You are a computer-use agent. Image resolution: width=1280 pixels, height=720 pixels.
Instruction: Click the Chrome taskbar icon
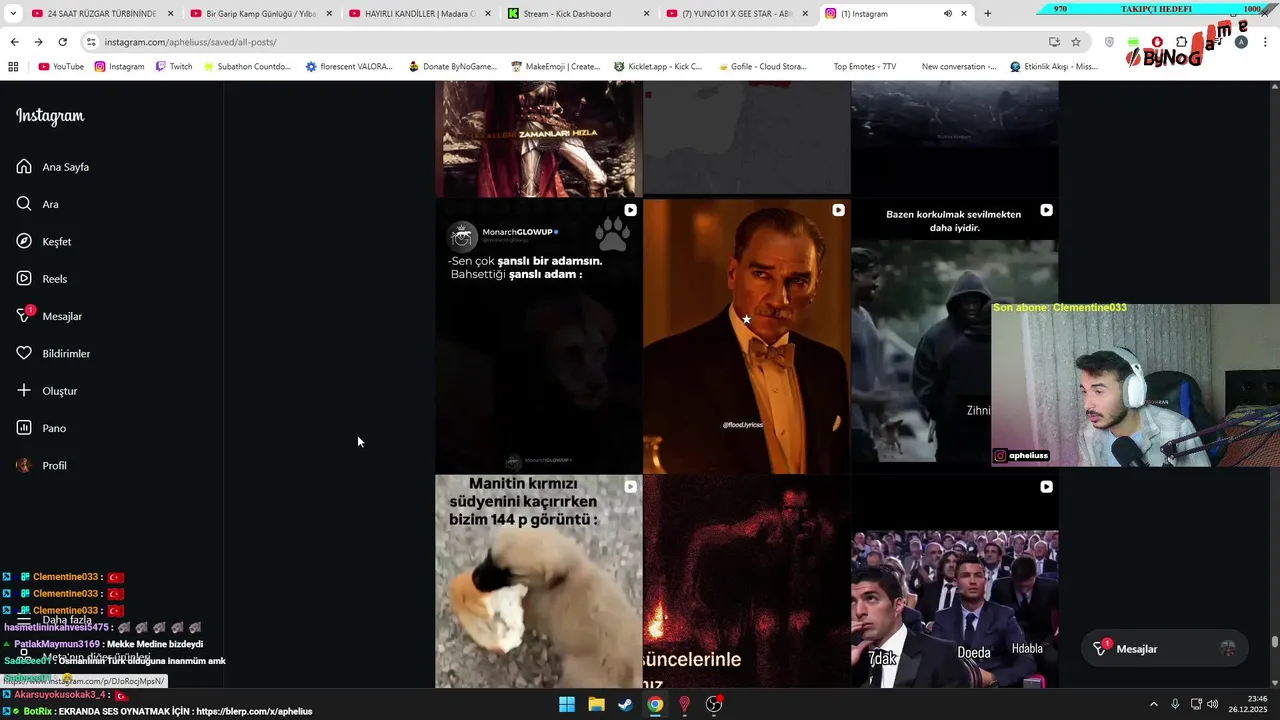(655, 704)
